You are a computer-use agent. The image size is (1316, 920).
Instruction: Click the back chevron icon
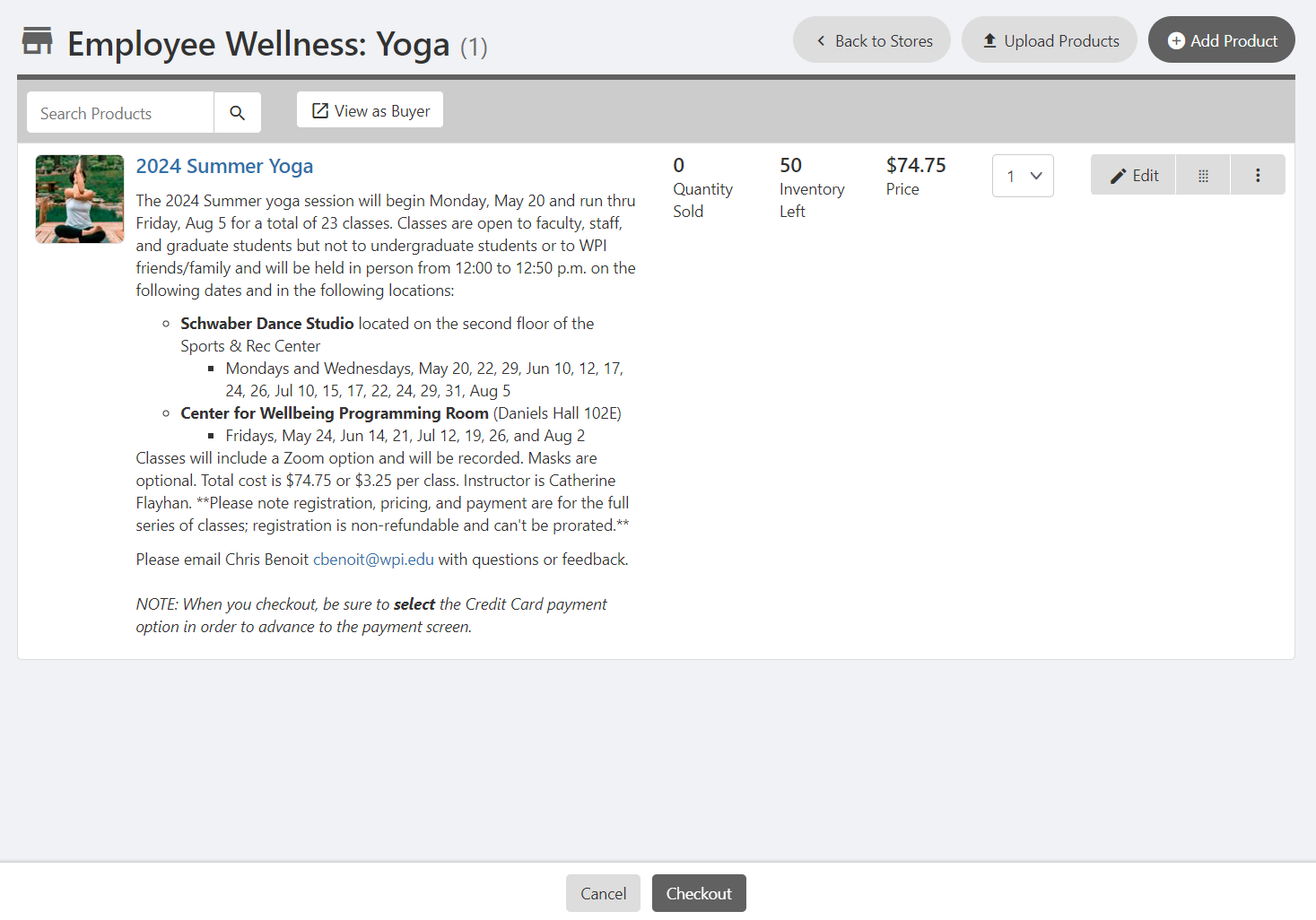(821, 41)
